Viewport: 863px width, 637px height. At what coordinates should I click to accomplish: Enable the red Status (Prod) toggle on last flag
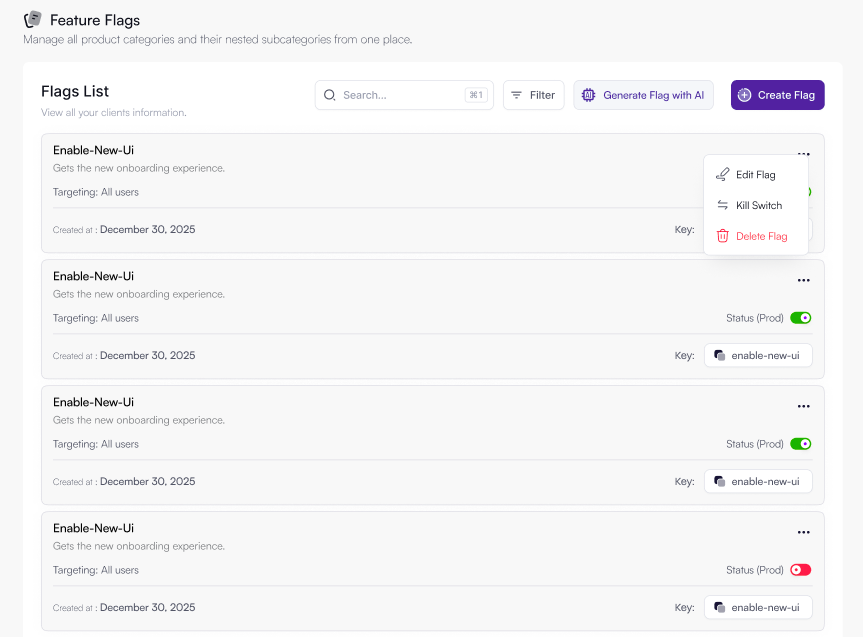(800, 569)
